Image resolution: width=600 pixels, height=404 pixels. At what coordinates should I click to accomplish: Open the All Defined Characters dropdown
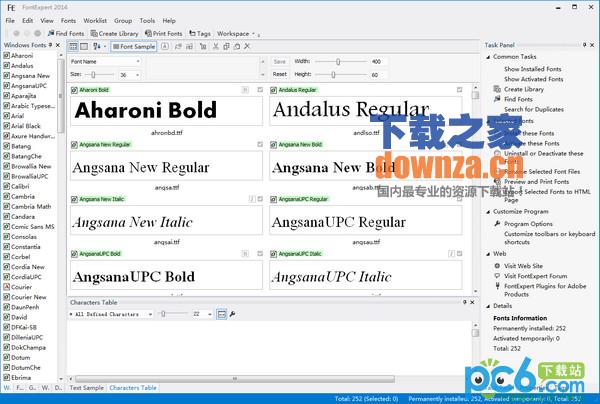(150, 314)
